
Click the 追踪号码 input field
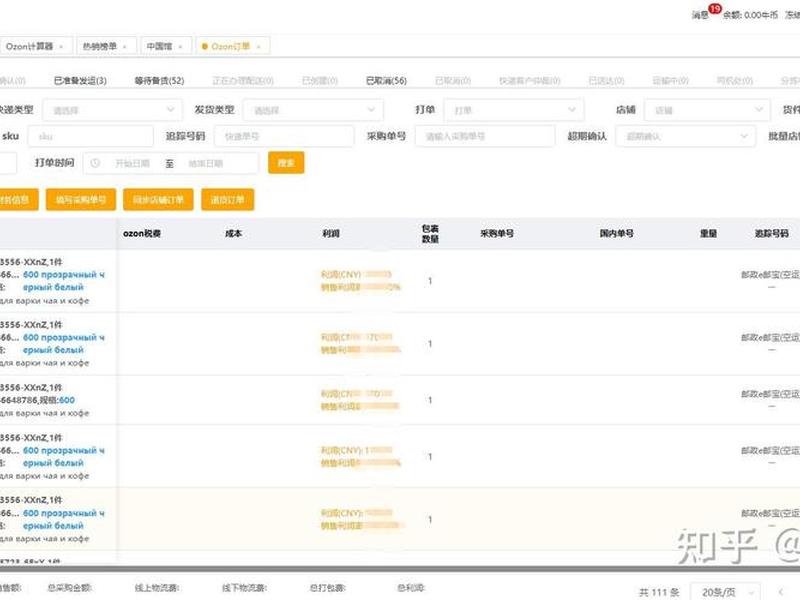284,136
